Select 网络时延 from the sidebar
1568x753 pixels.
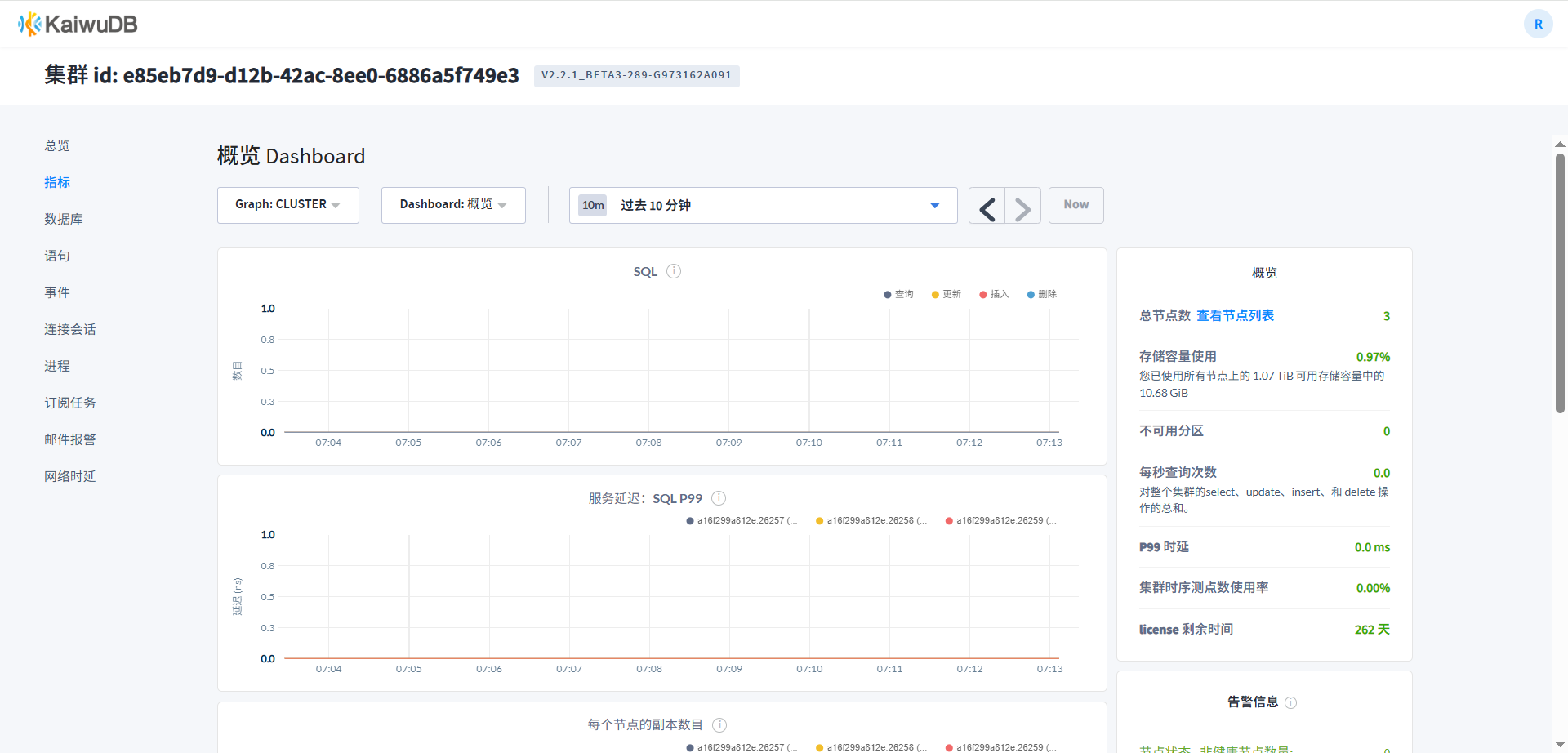tap(70, 476)
